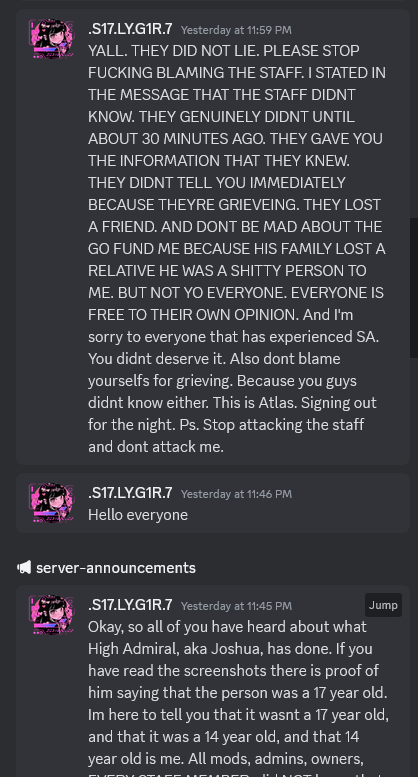Click username .S17.LY.G1R.7 above Hello everyone

point(130,493)
